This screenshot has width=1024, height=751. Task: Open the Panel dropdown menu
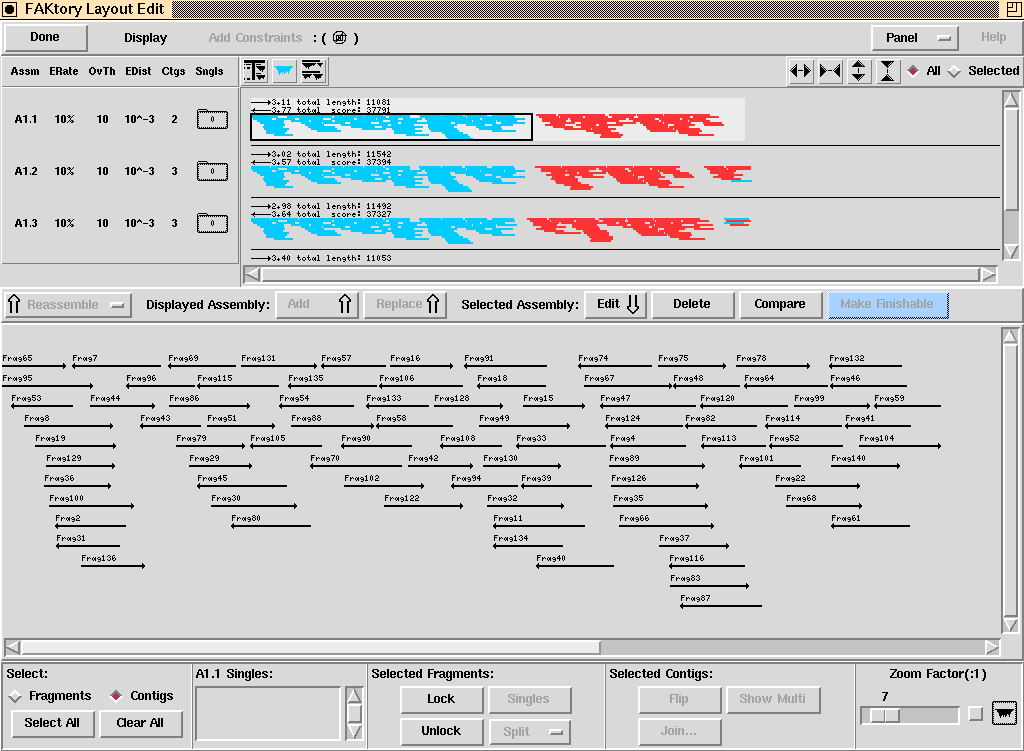tap(914, 38)
